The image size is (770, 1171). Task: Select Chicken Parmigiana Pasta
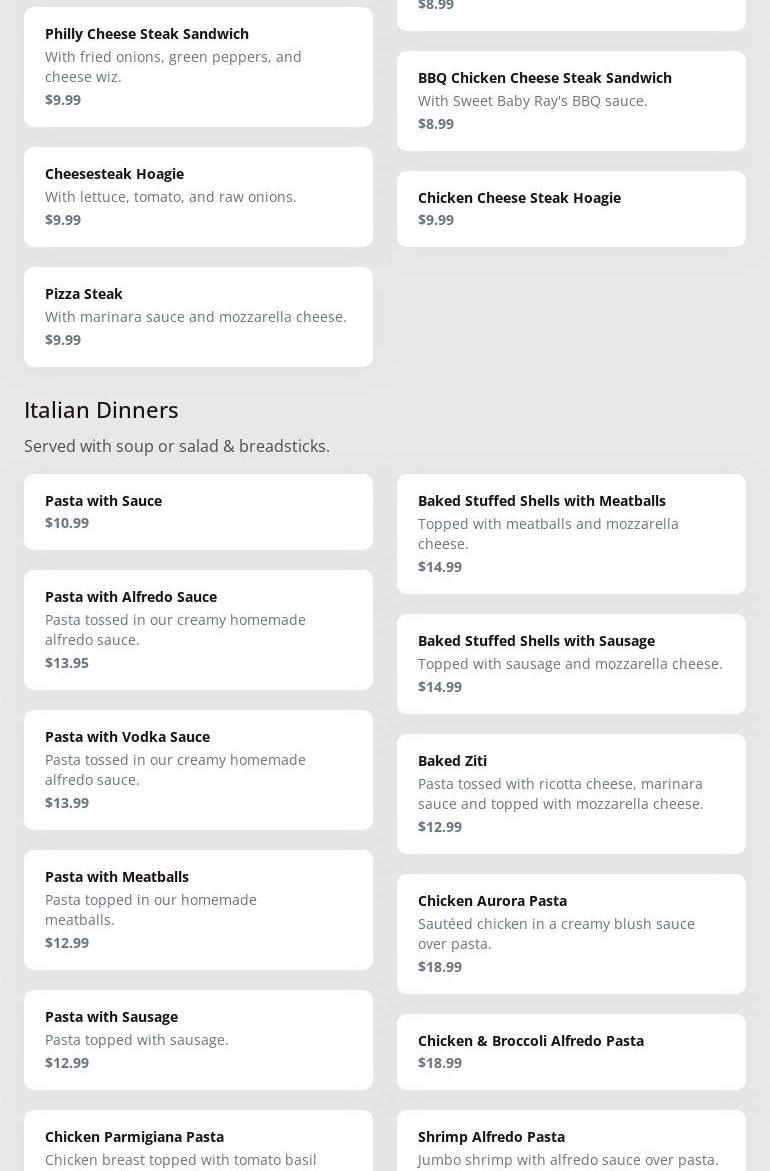tap(198, 1142)
